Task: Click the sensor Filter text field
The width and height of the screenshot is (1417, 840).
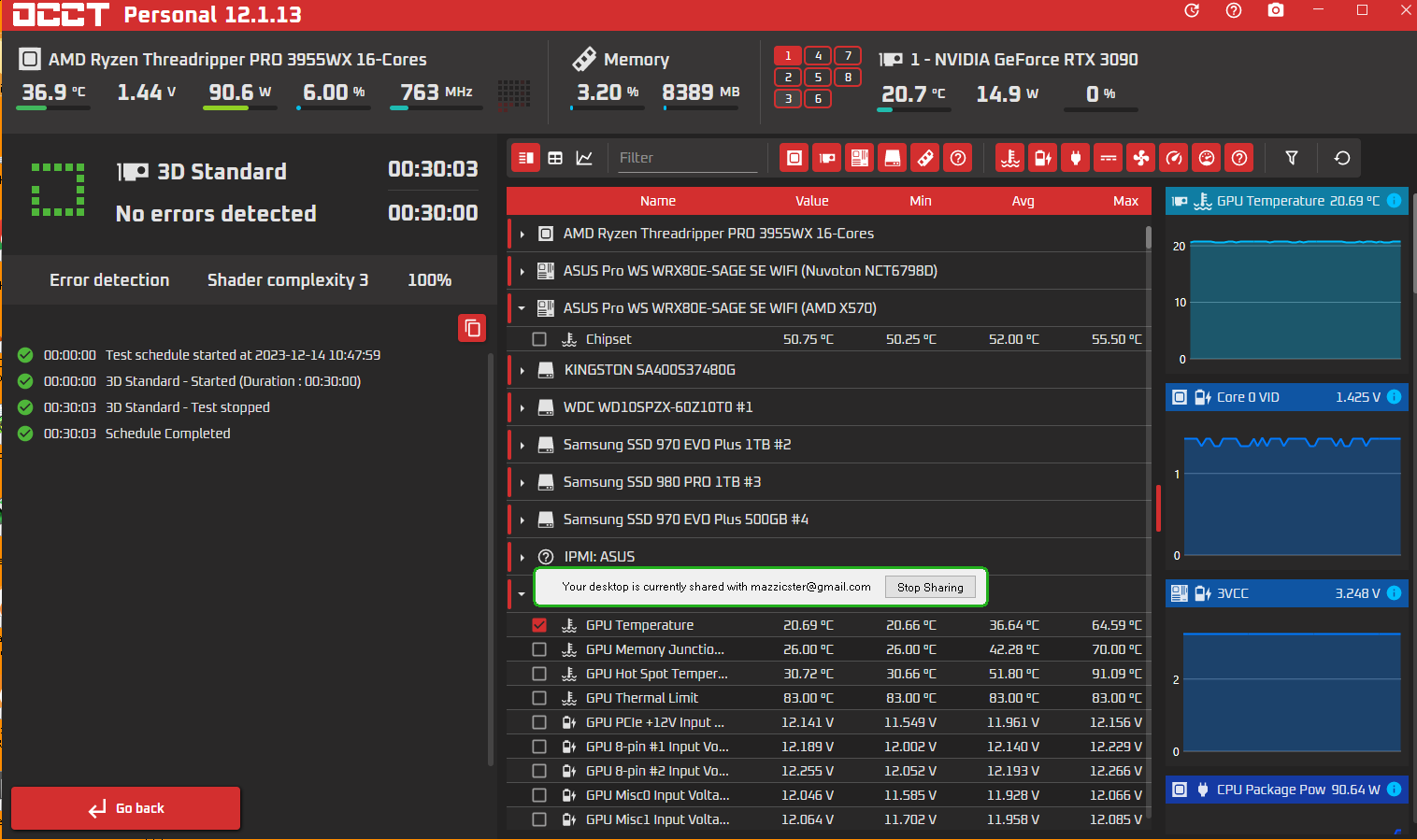Action: [685, 158]
